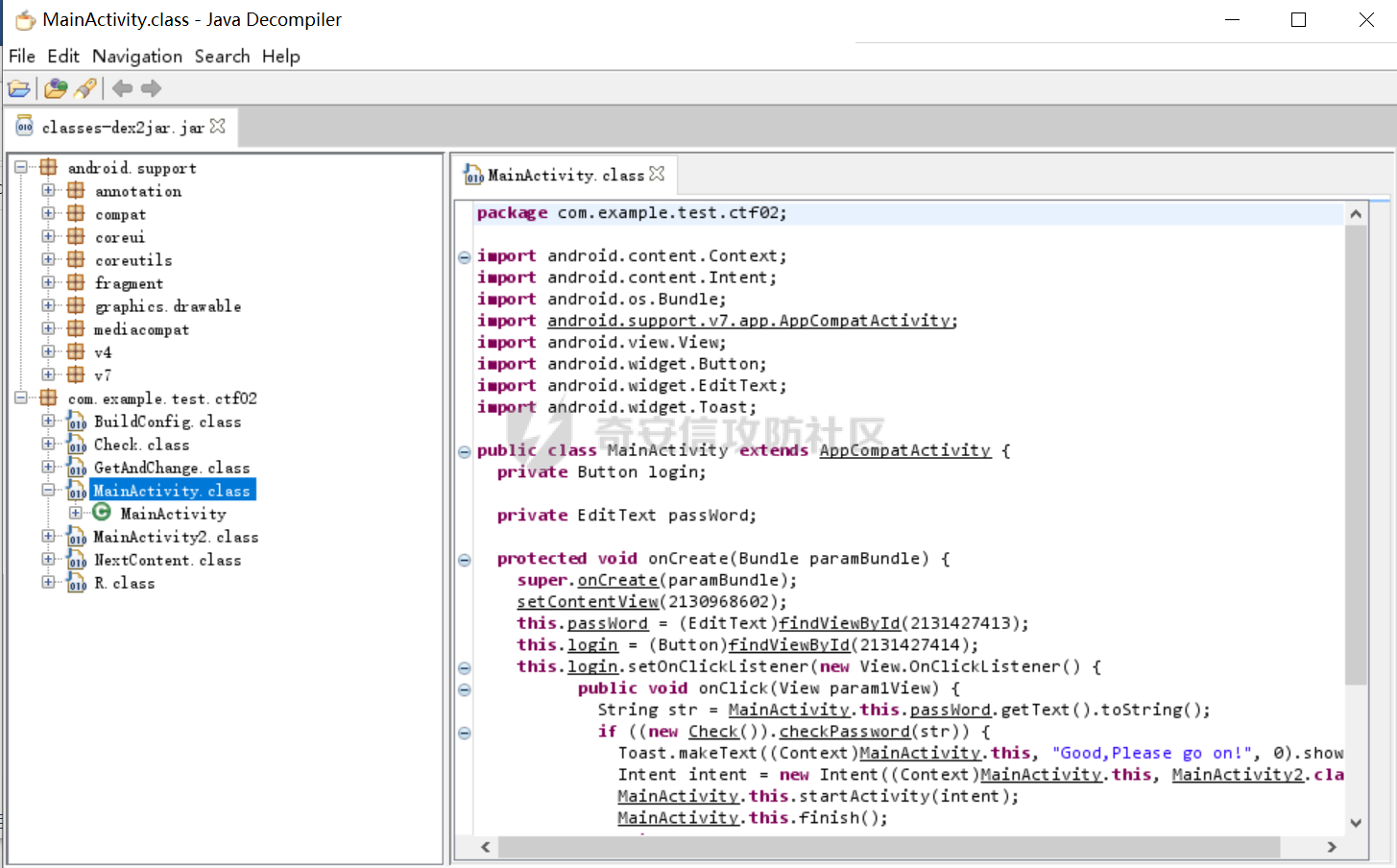Screen dimensions: 1397x868
Task: Click the class file icon beside GetAndChange.class
Action: pyautogui.click(x=77, y=468)
